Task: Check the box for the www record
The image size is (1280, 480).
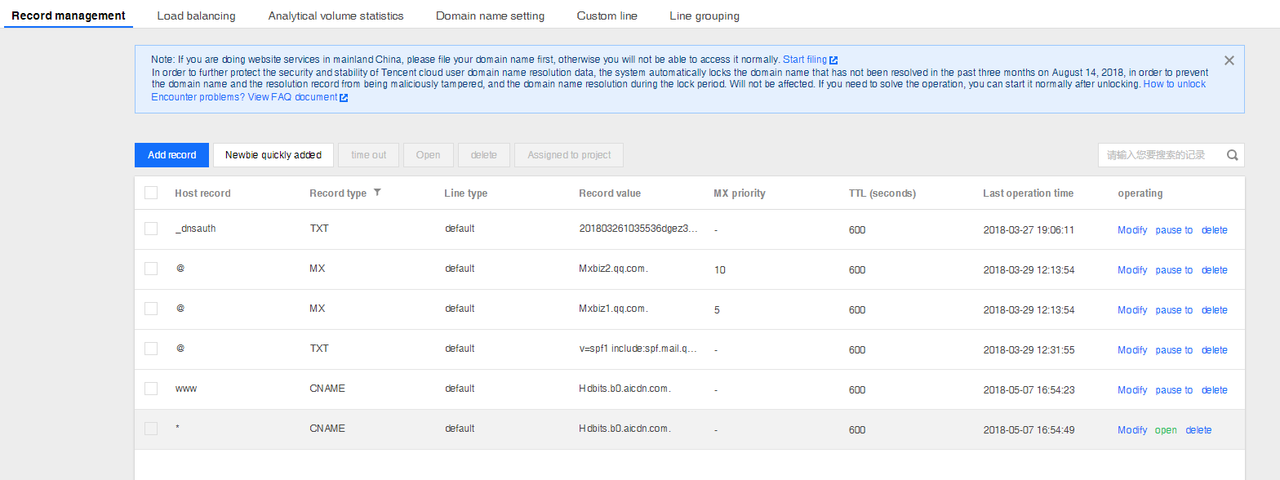Action: click(x=151, y=389)
